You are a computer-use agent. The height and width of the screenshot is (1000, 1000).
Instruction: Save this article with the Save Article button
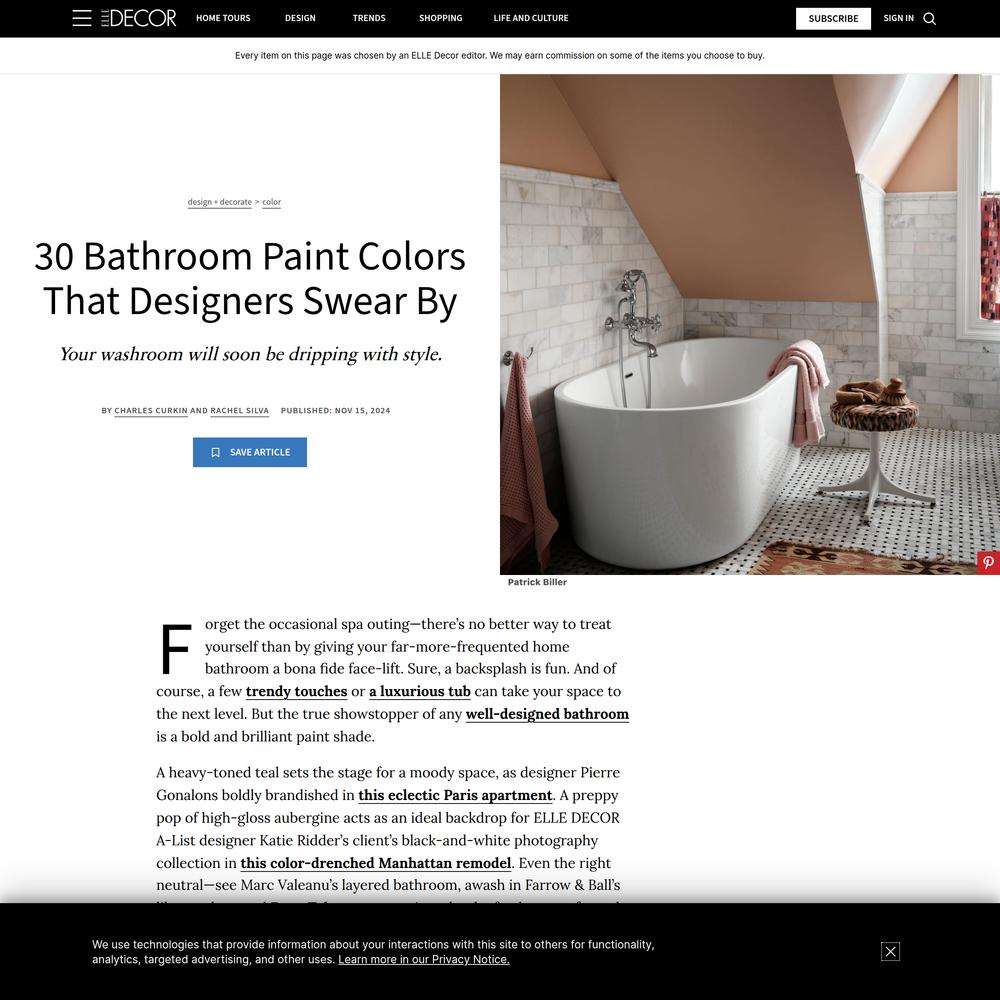250,452
